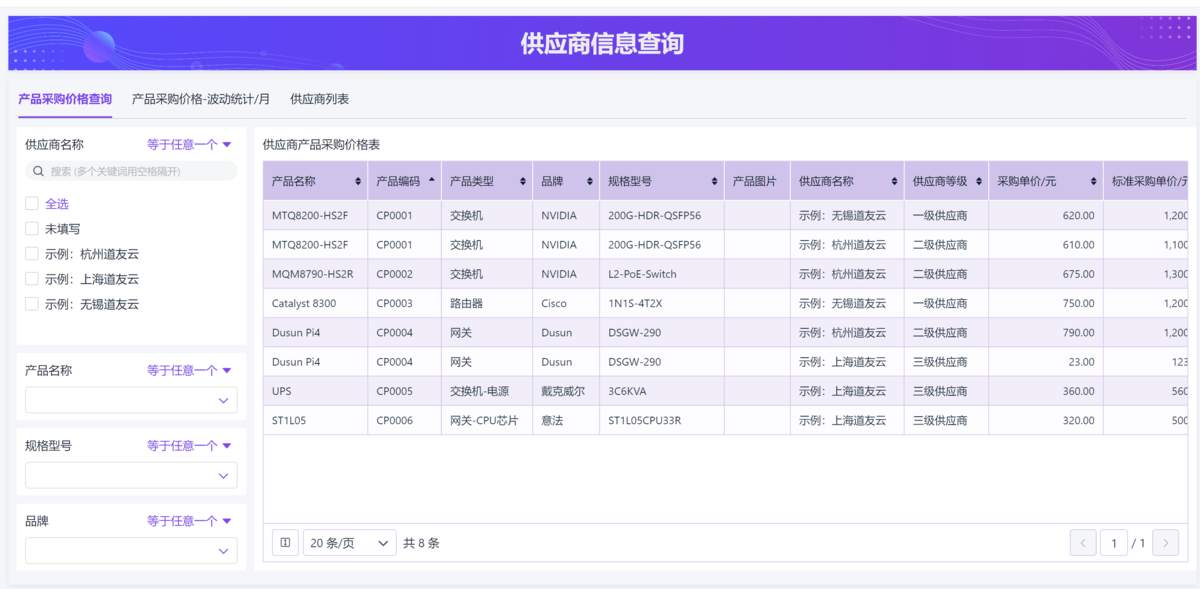Click the 供应商名称 table column sort icon
Screen dimensions: 1200x589
(894, 182)
